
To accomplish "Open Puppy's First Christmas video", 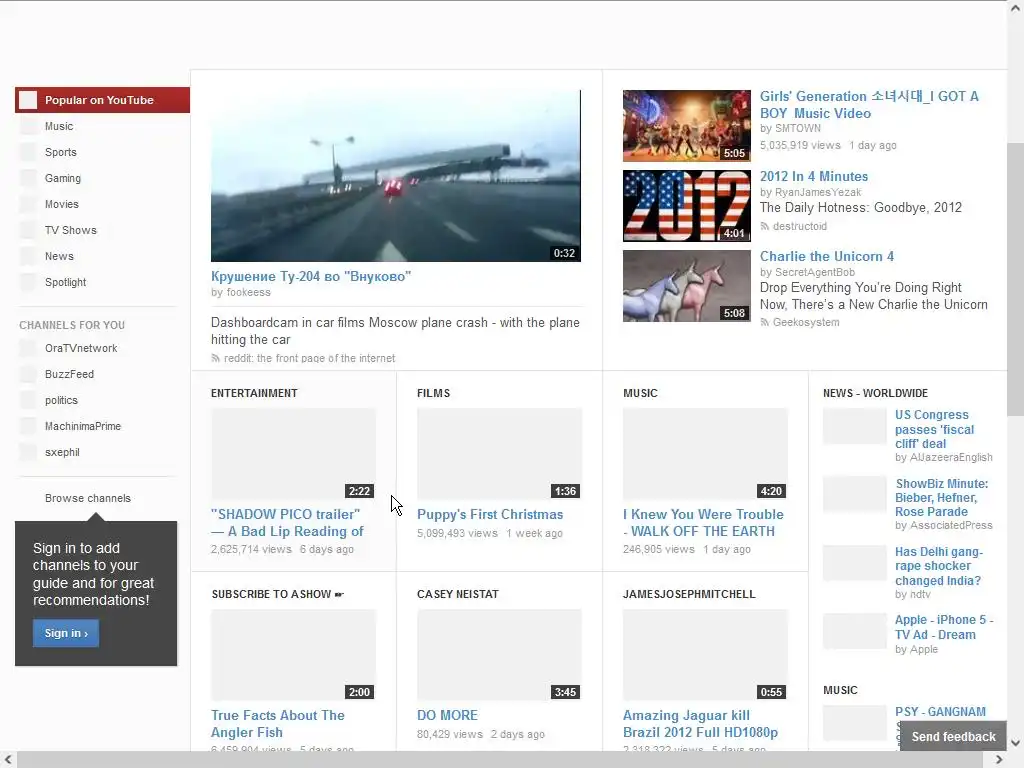I will [x=490, y=515].
